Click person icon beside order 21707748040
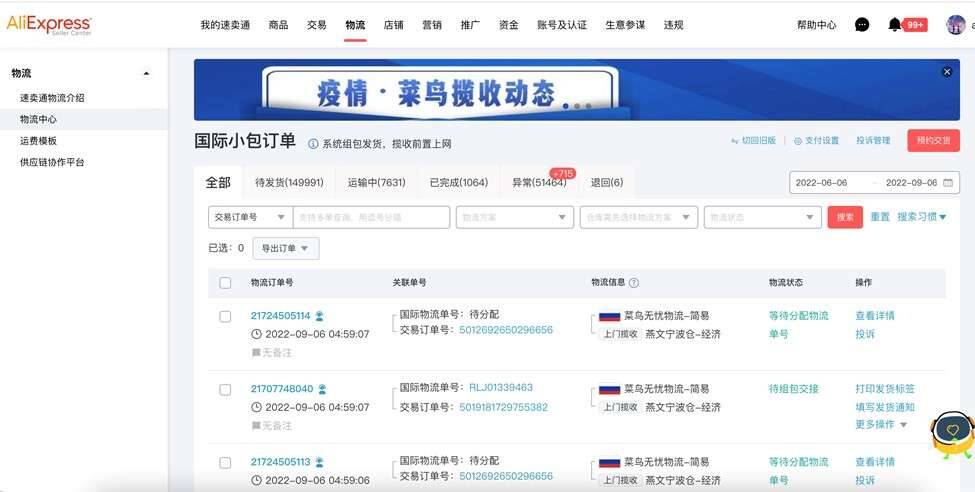 point(322,389)
